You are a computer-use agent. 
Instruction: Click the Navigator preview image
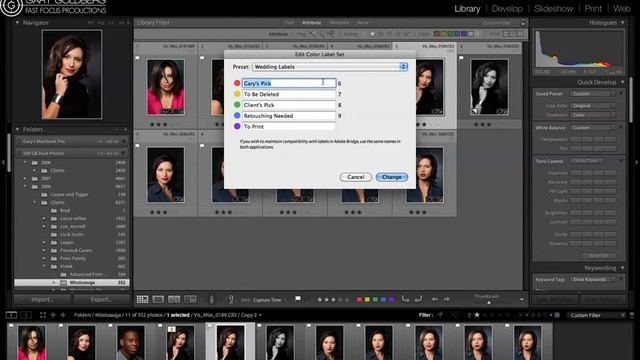pos(72,74)
